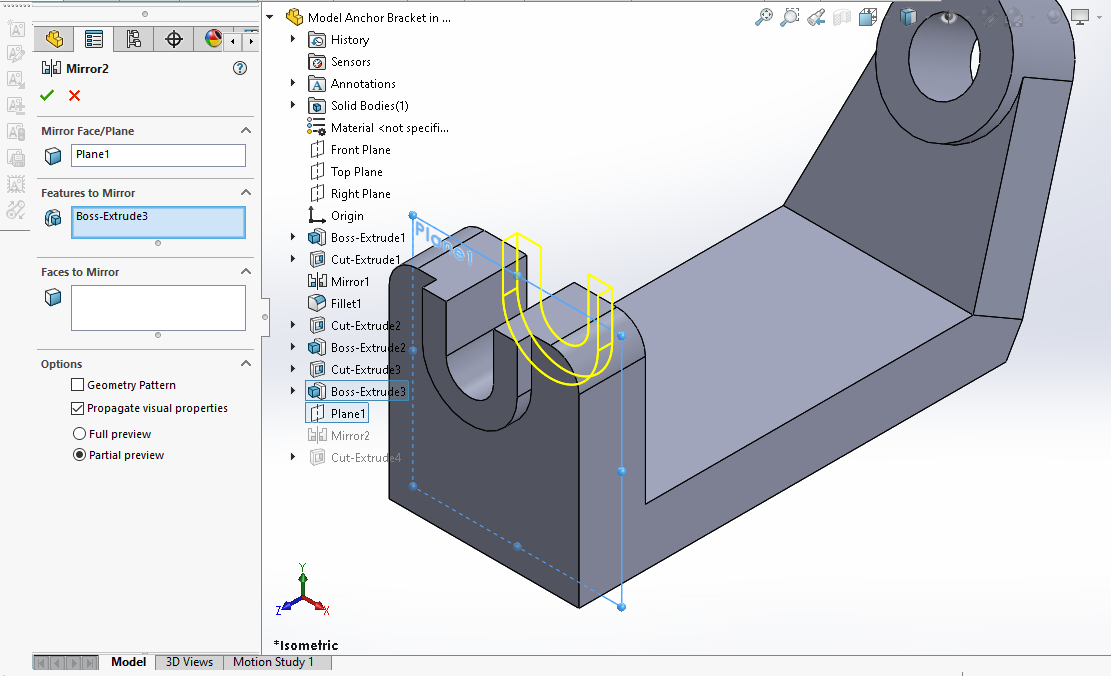Click the Previous View icon
This screenshot has height=676, width=1111.
pyautogui.click(x=816, y=17)
